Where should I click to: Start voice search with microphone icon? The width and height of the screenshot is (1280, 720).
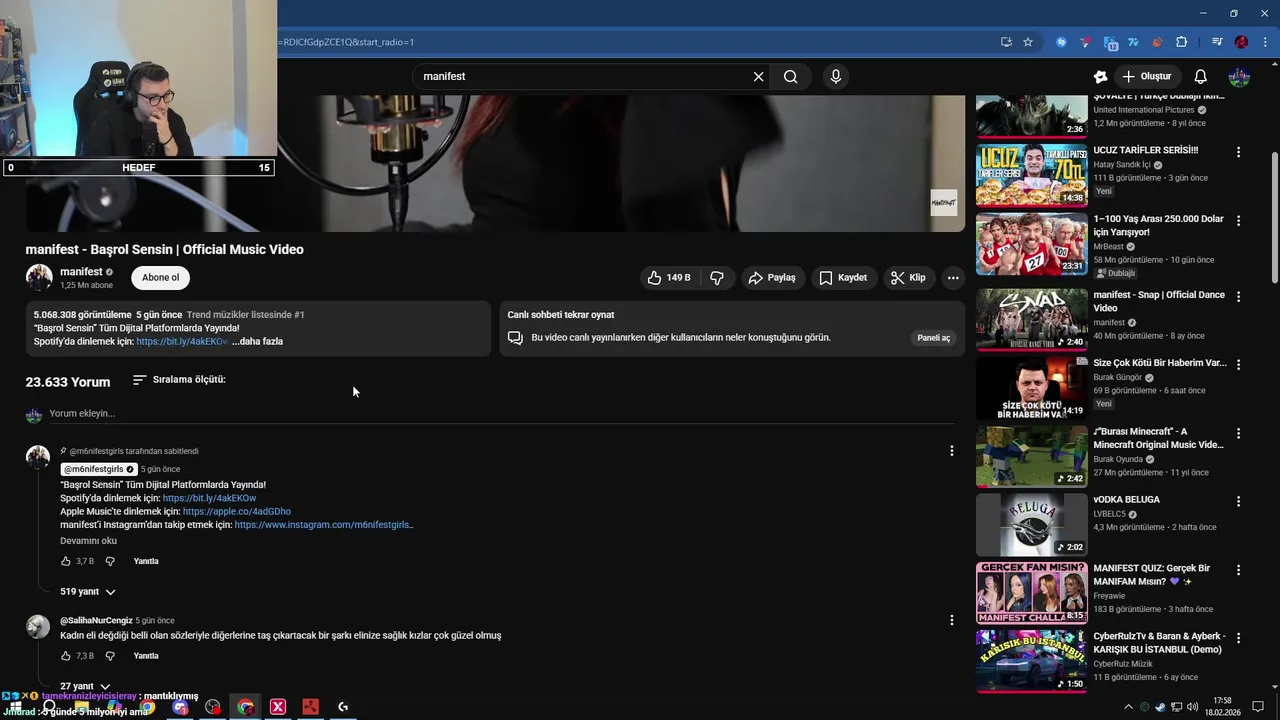836,76
